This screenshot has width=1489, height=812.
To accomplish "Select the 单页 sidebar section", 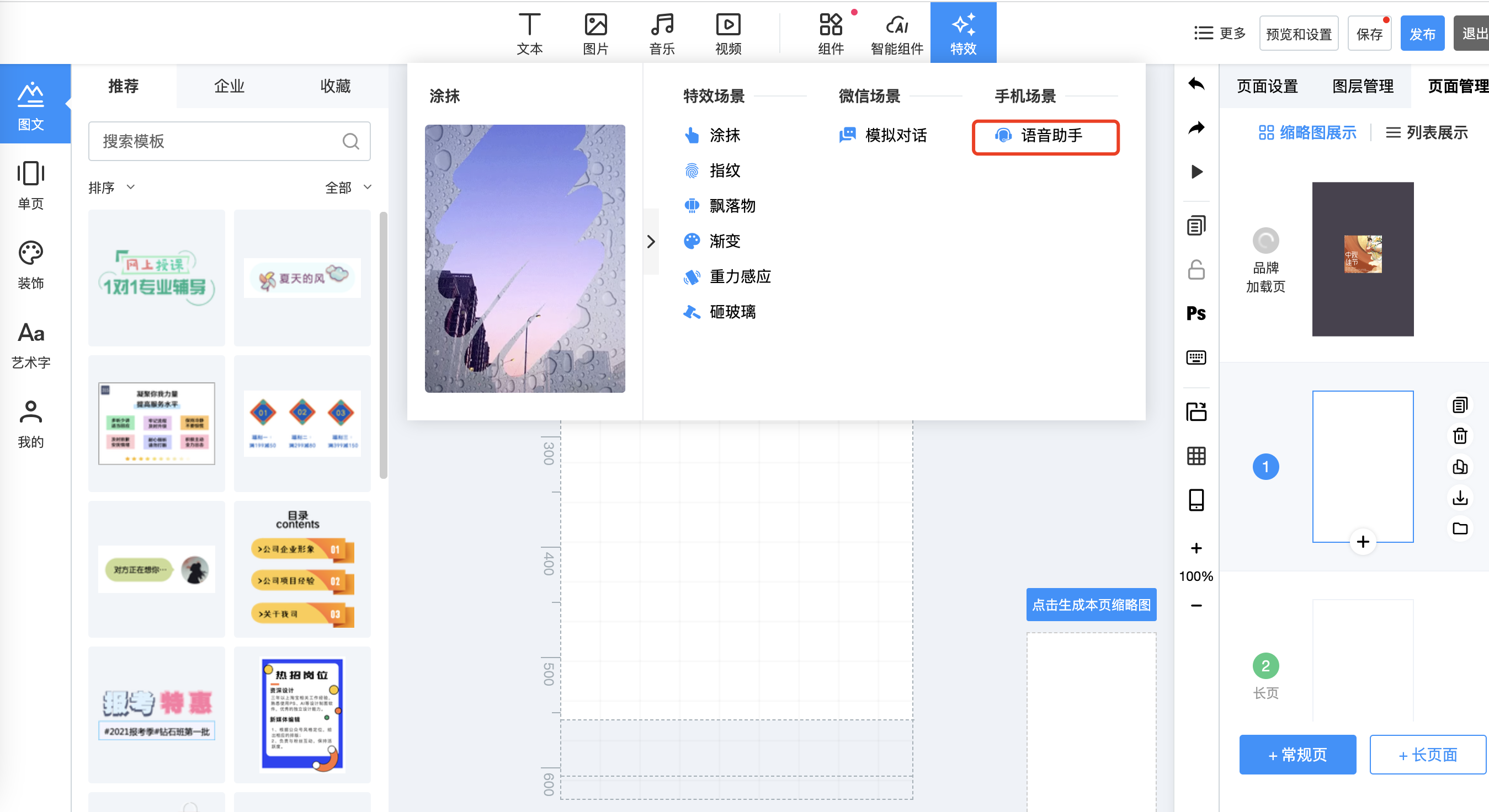I will point(31,185).
